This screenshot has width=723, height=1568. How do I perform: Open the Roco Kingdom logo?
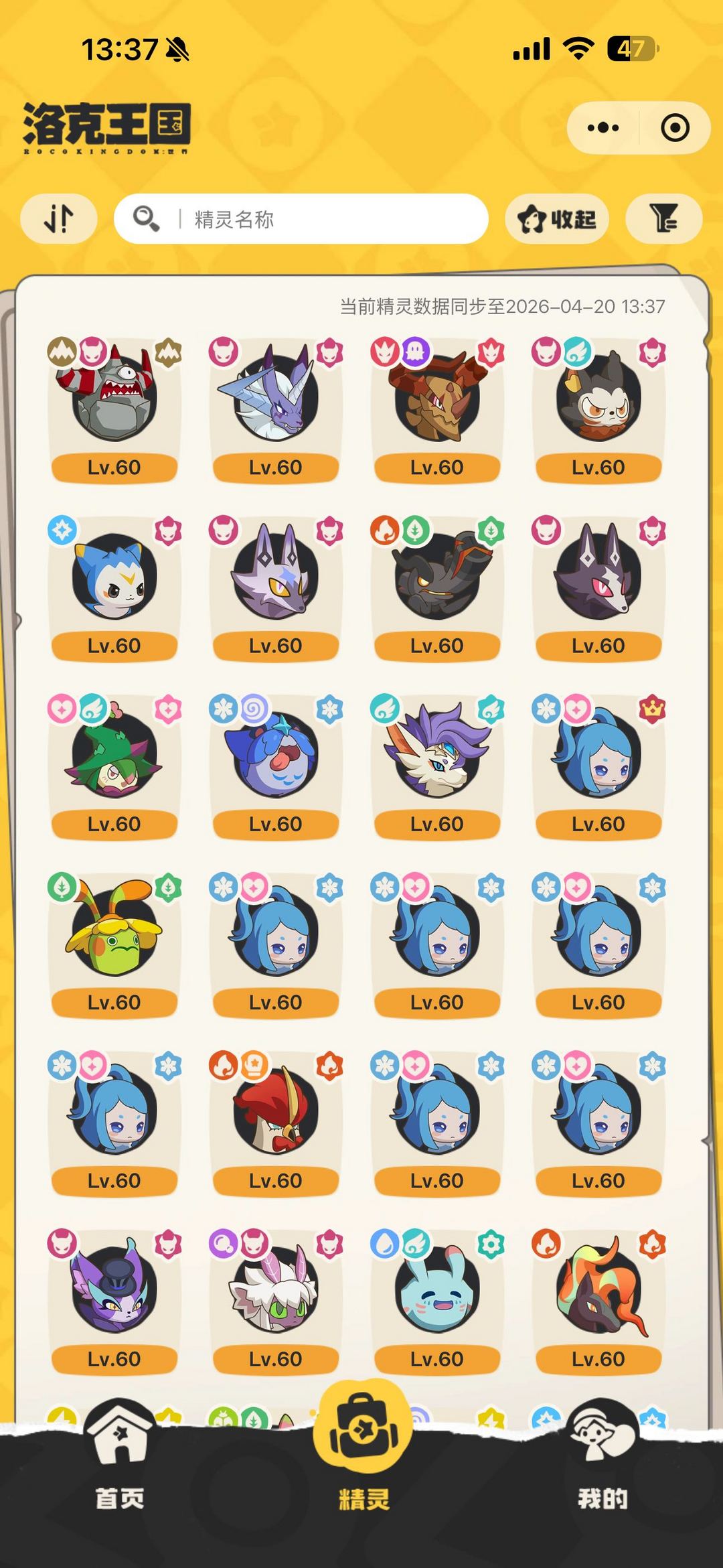[x=107, y=127]
